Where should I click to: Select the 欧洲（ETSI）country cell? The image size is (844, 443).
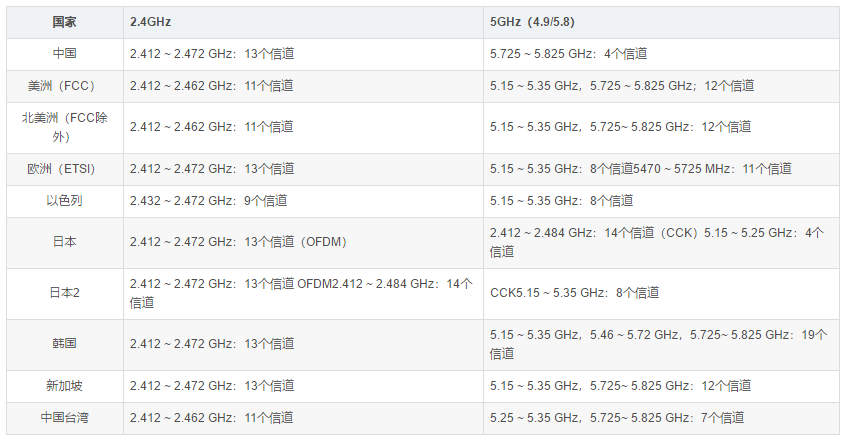pos(65,169)
